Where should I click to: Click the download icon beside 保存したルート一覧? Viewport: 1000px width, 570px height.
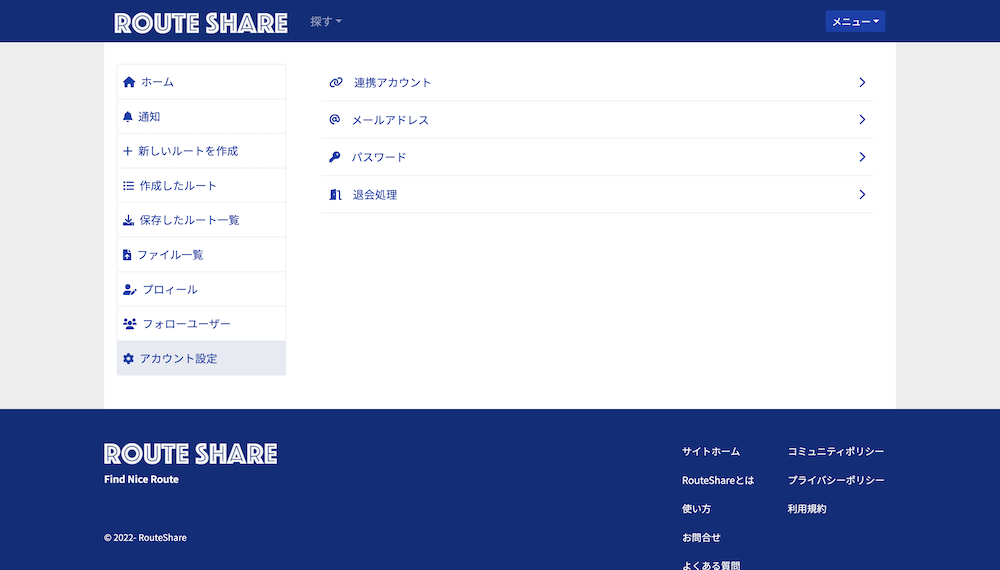128,220
